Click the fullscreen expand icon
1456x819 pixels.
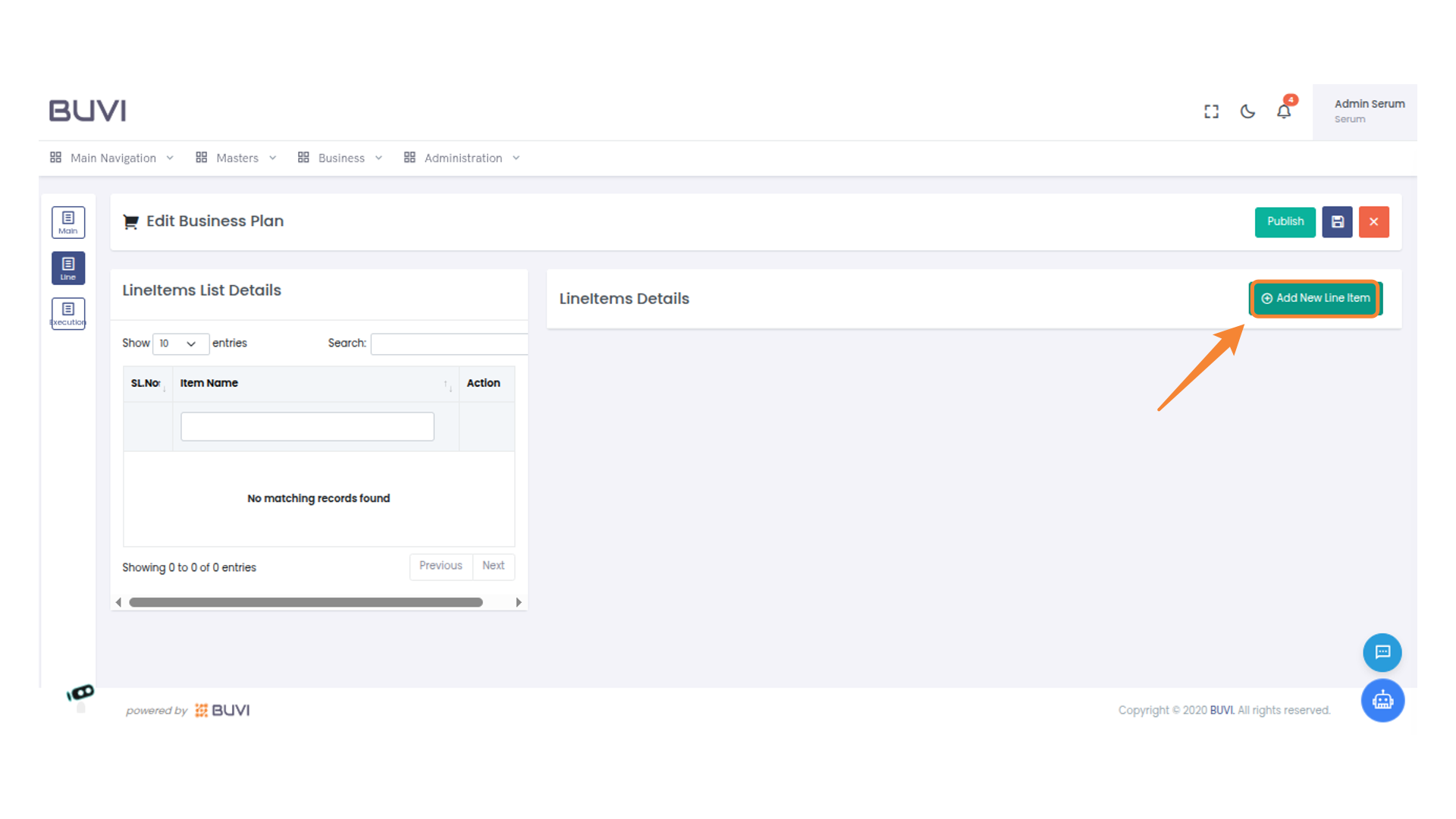click(x=1211, y=111)
